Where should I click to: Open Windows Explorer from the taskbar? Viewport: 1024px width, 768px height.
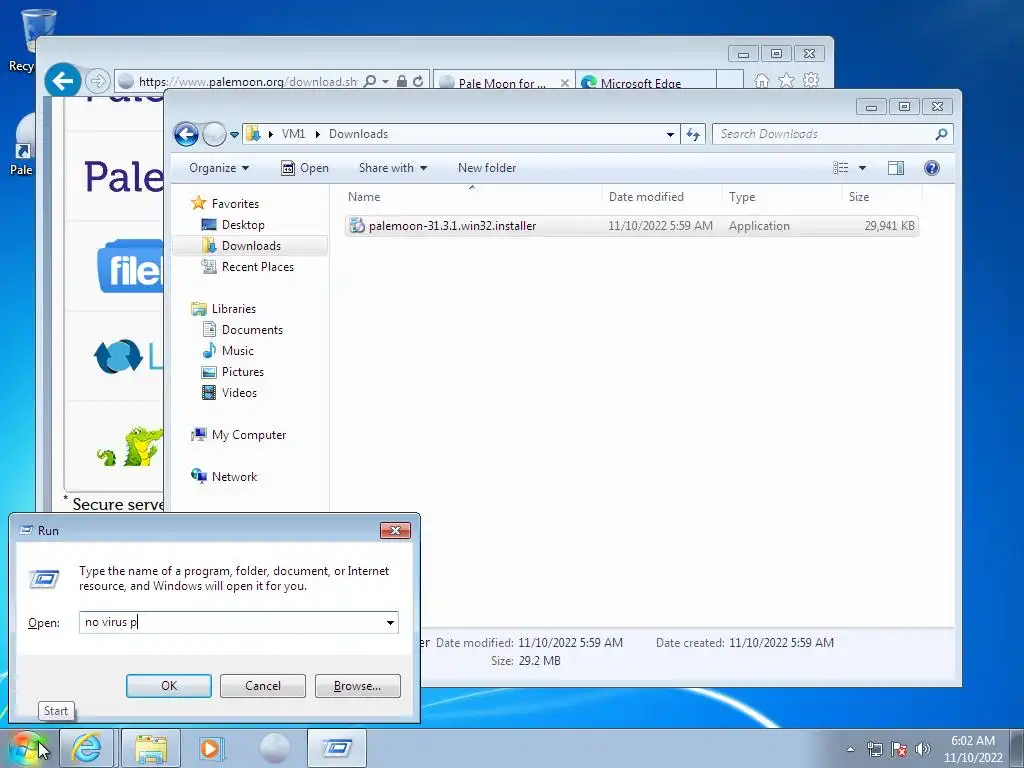[x=151, y=748]
